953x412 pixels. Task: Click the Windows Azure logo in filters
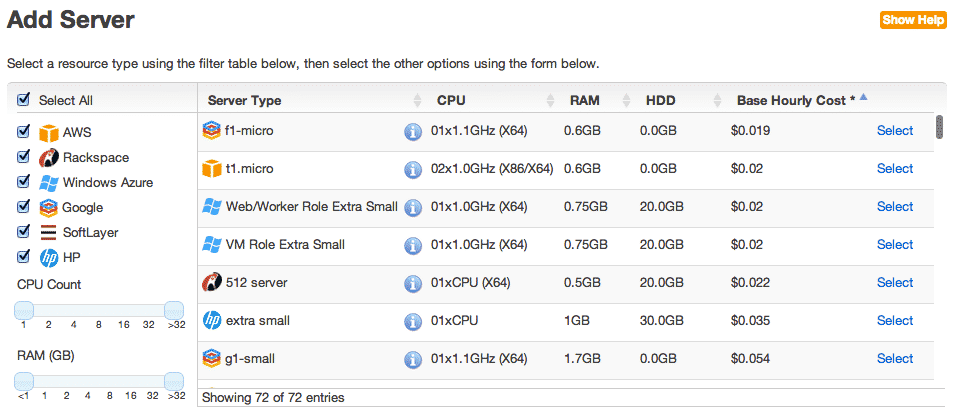point(49,183)
